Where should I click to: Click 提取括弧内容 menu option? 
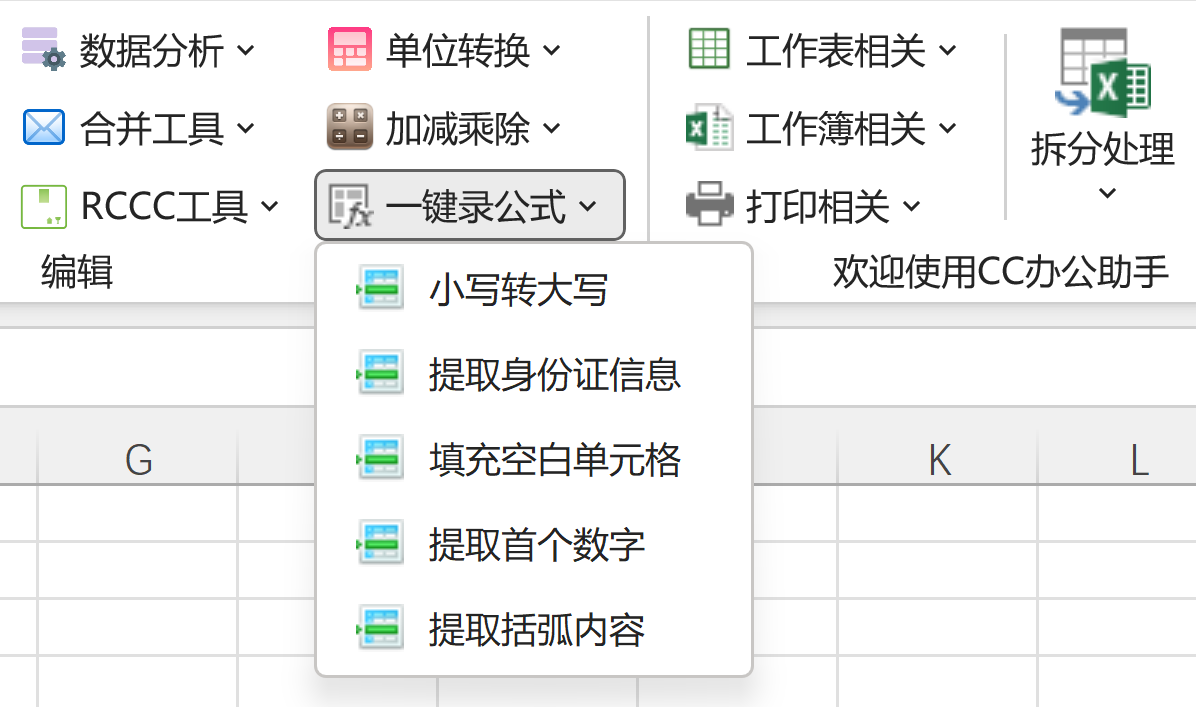click(536, 630)
